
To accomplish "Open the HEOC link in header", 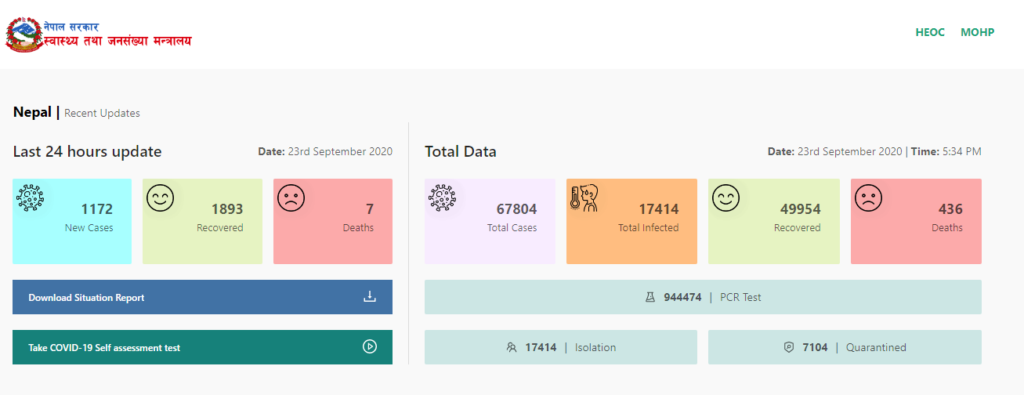I will (x=930, y=32).
